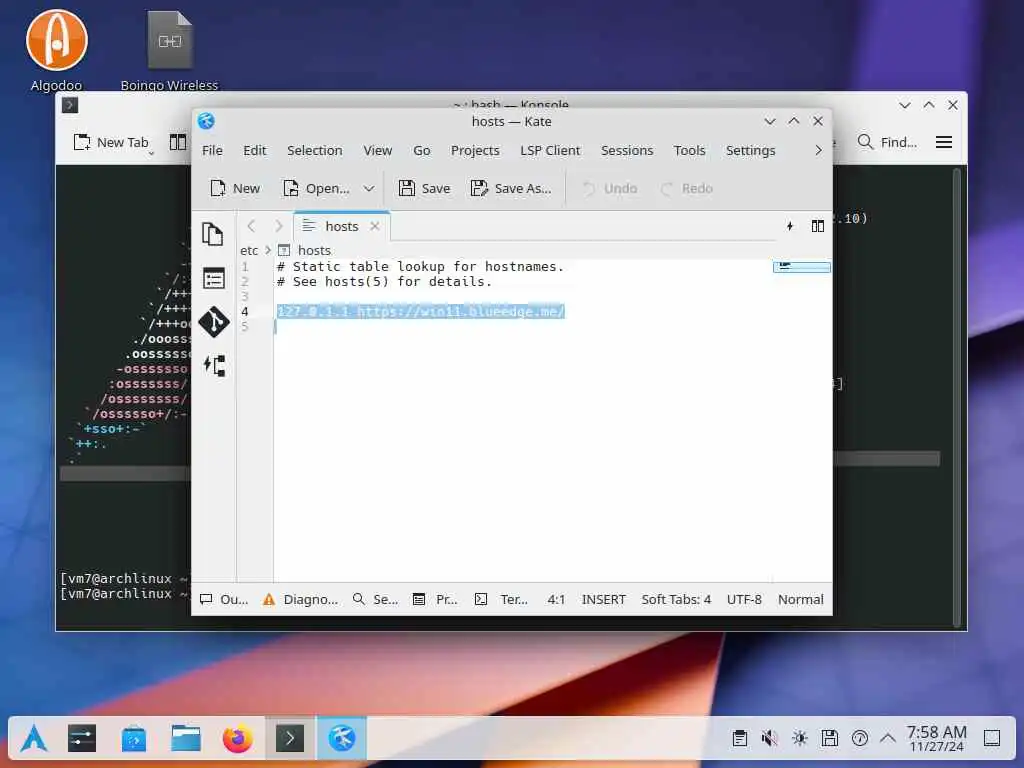Expand the system tray hidden icons arrow
1024x768 pixels.
(888, 739)
